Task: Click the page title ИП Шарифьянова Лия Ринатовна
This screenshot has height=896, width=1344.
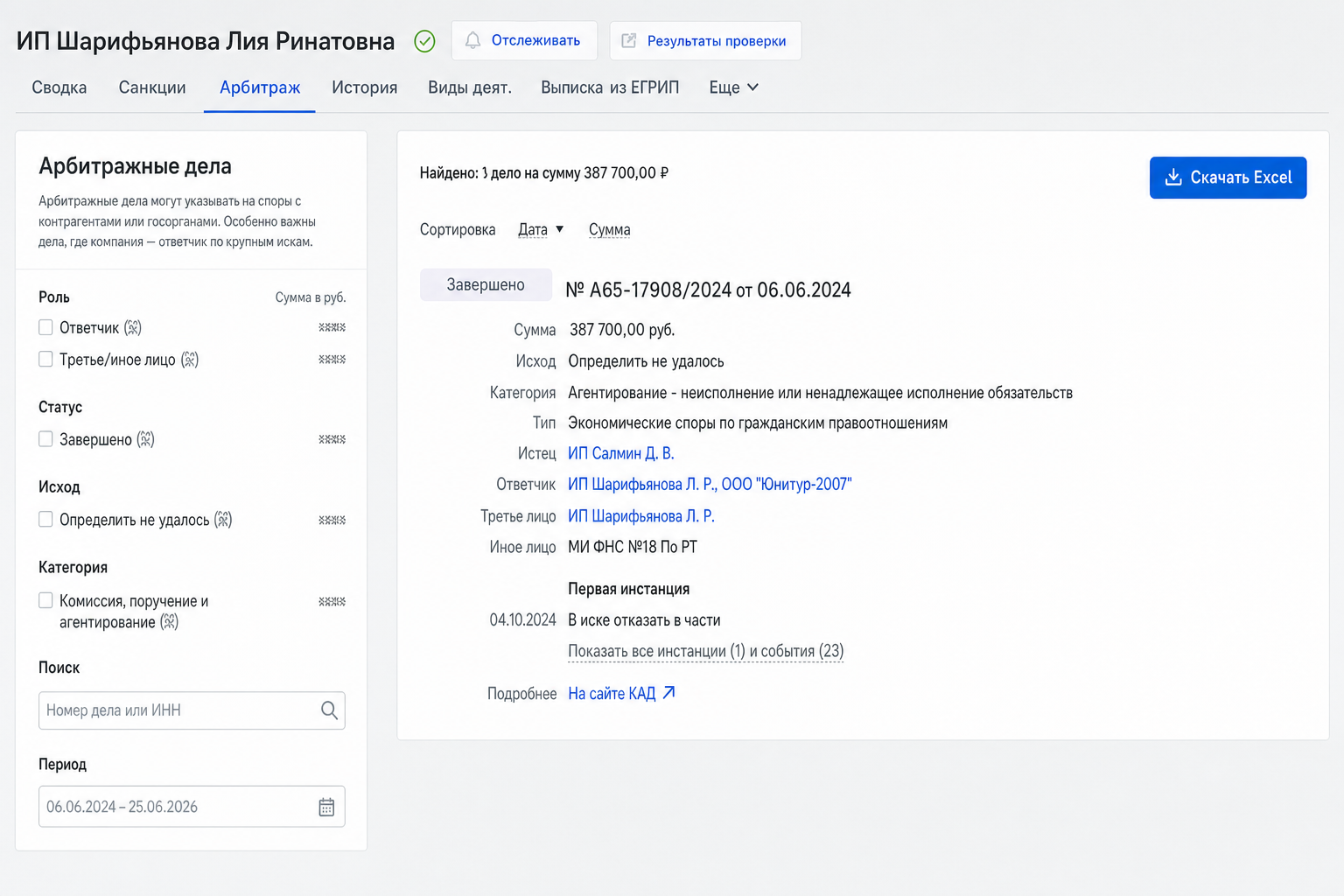Action: pyautogui.click(x=206, y=41)
